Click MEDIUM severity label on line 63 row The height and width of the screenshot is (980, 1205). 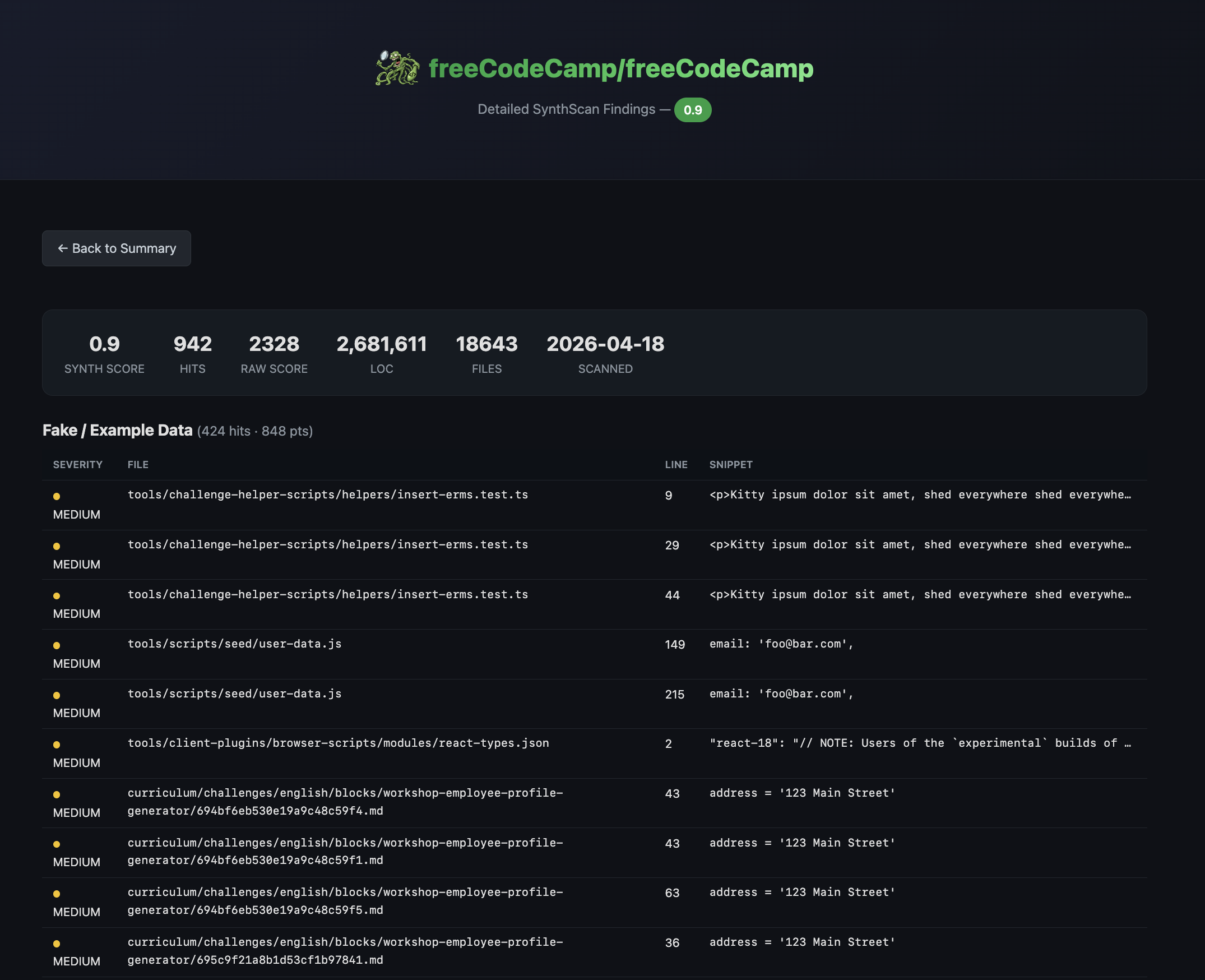click(77, 912)
